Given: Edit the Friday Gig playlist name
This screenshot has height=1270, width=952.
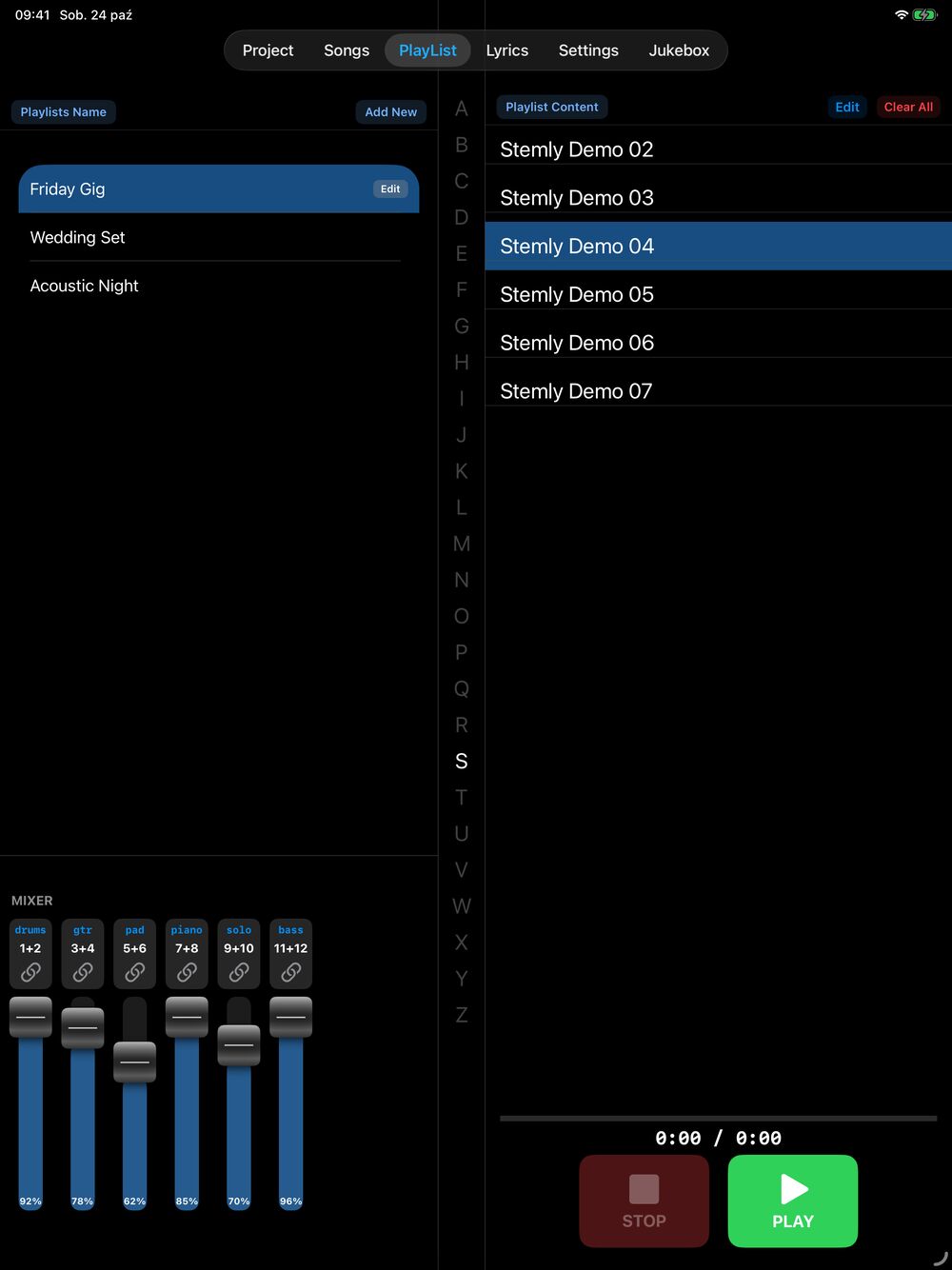Looking at the screenshot, I should point(390,189).
